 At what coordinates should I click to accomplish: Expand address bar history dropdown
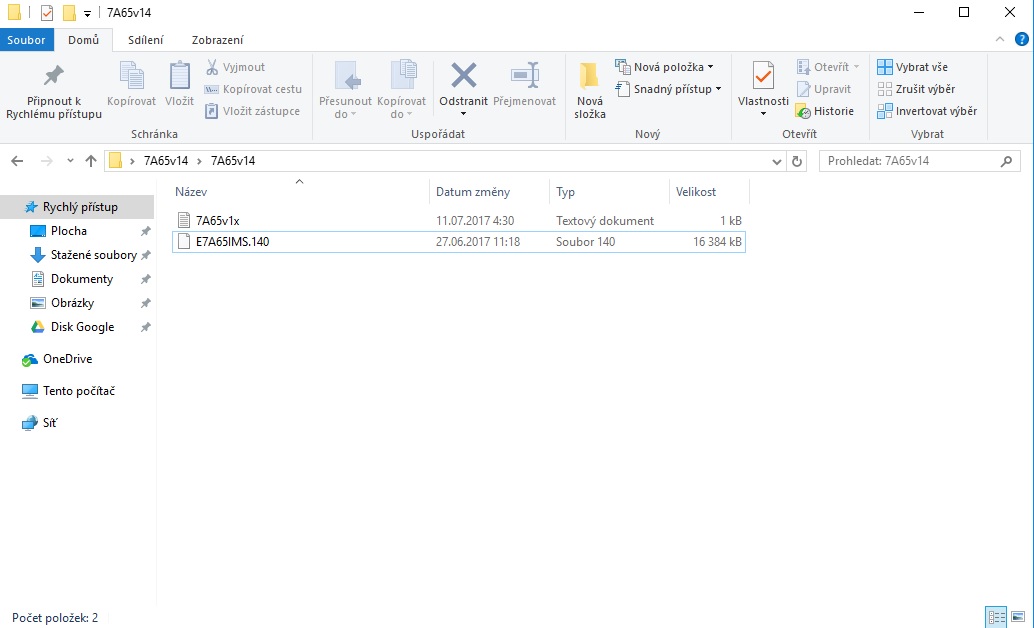click(778, 161)
